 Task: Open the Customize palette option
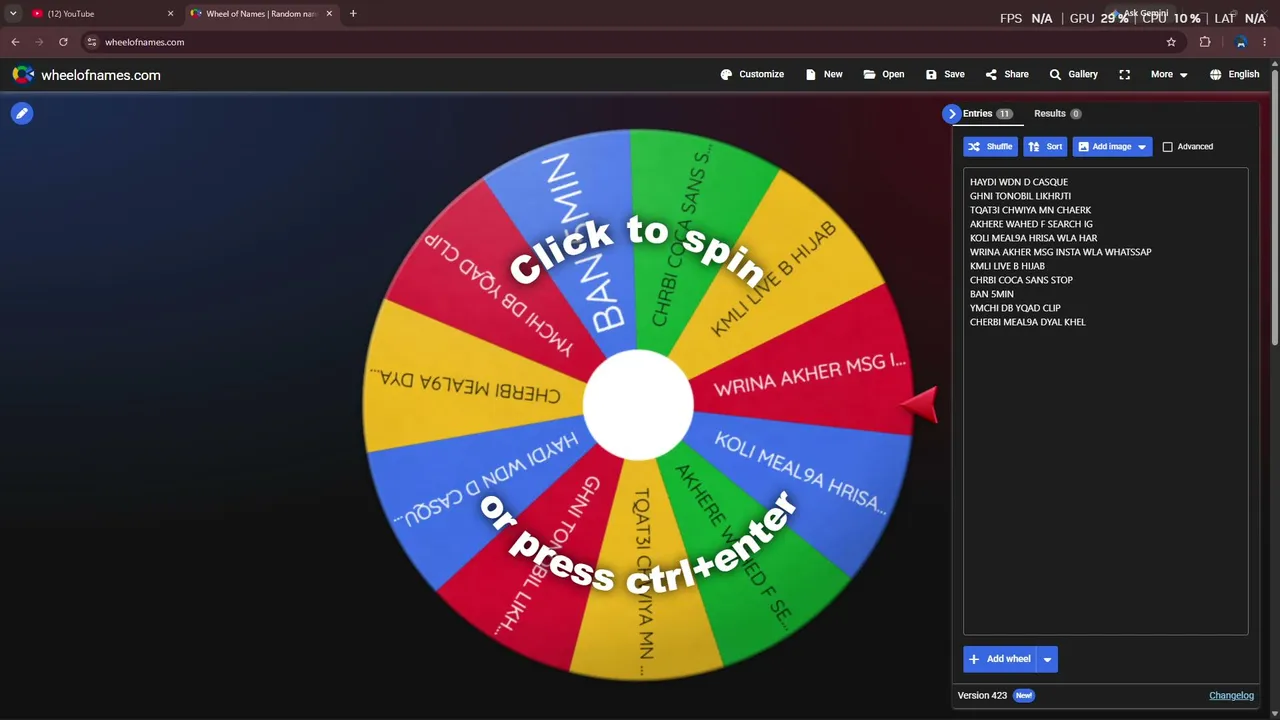pyautogui.click(x=752, y=74)
